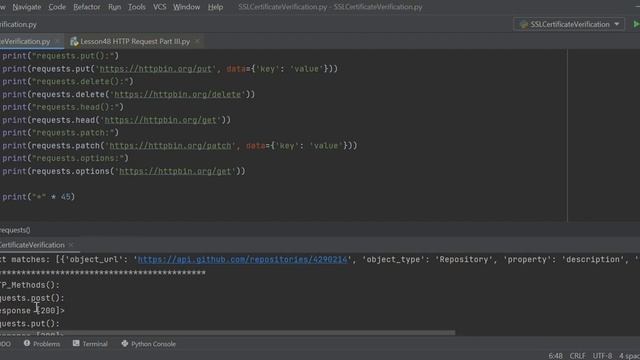Open the httpbin.org/get link in the requests.head line
This screenshot has height=360, width=640.
pyautogui.click(x=160, y=120)
